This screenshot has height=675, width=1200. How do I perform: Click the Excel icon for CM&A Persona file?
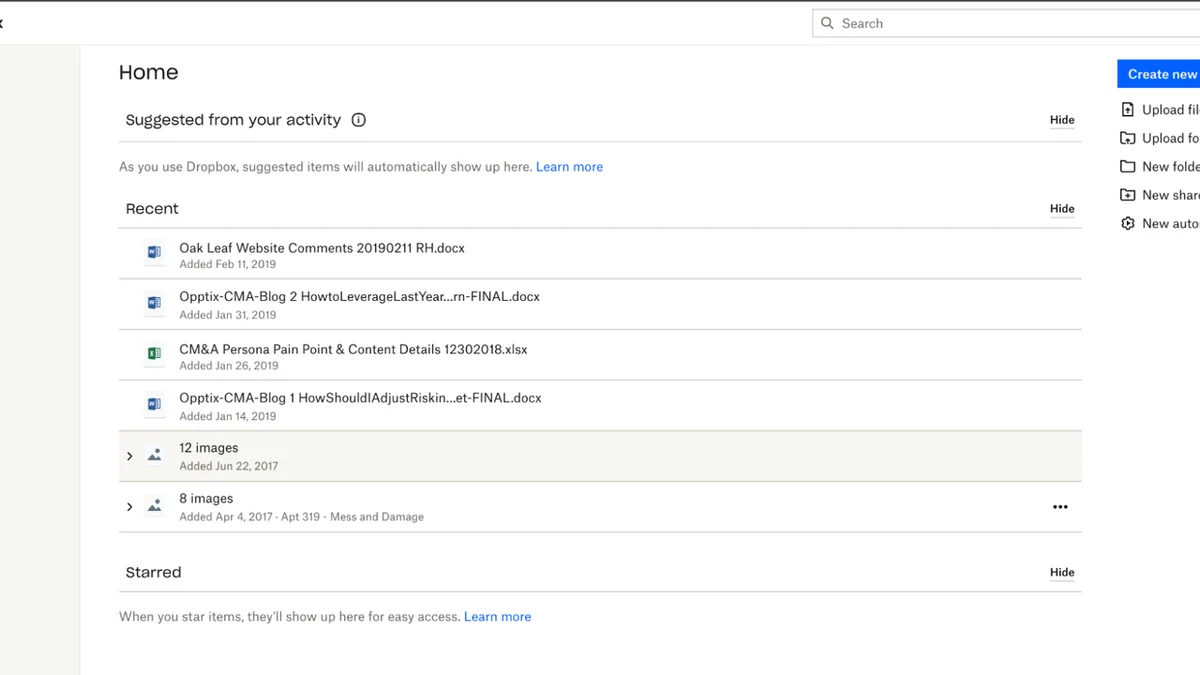(x=154, y=354)
